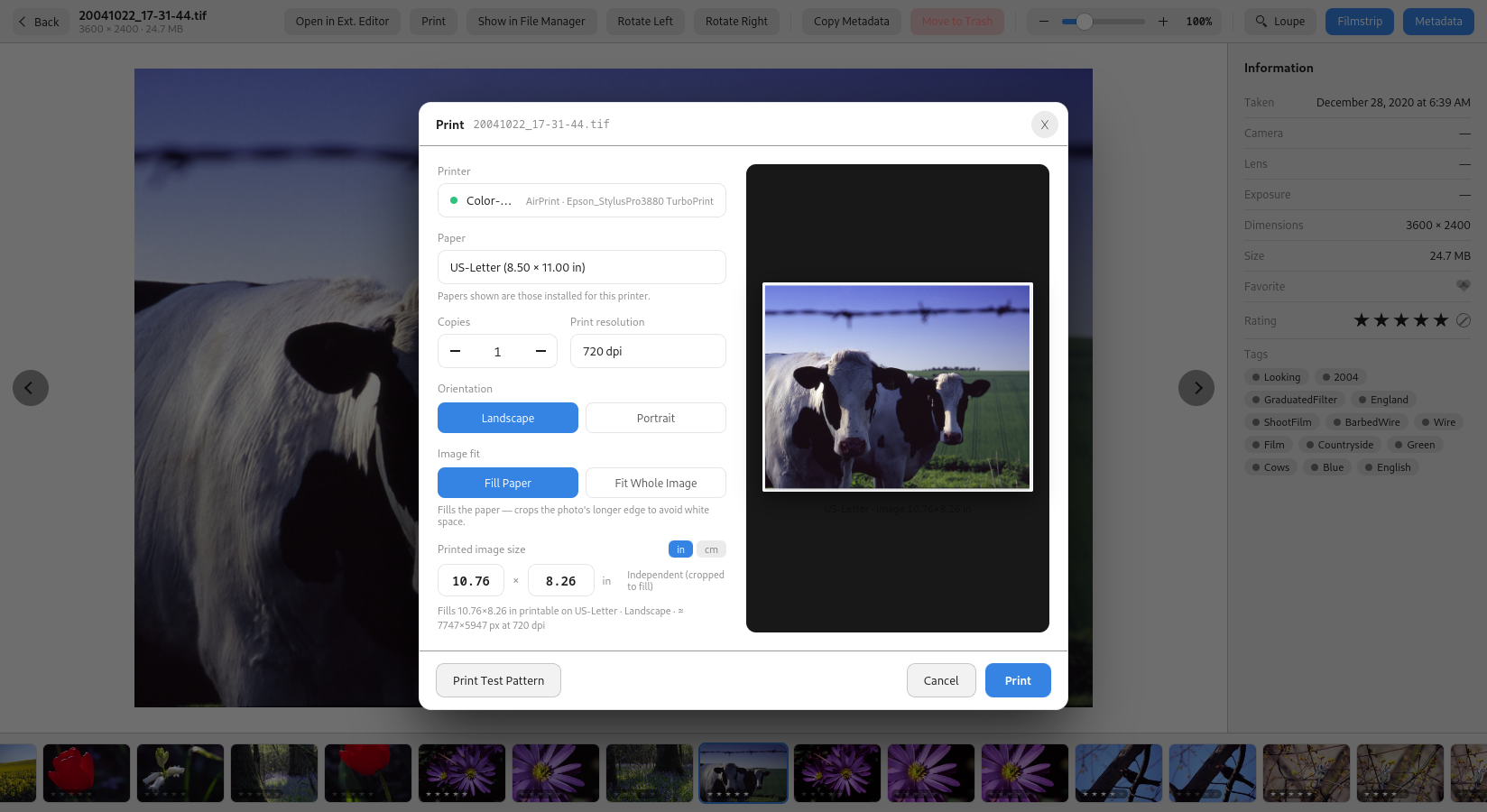Click the zoom level slider

[1104, 21]
